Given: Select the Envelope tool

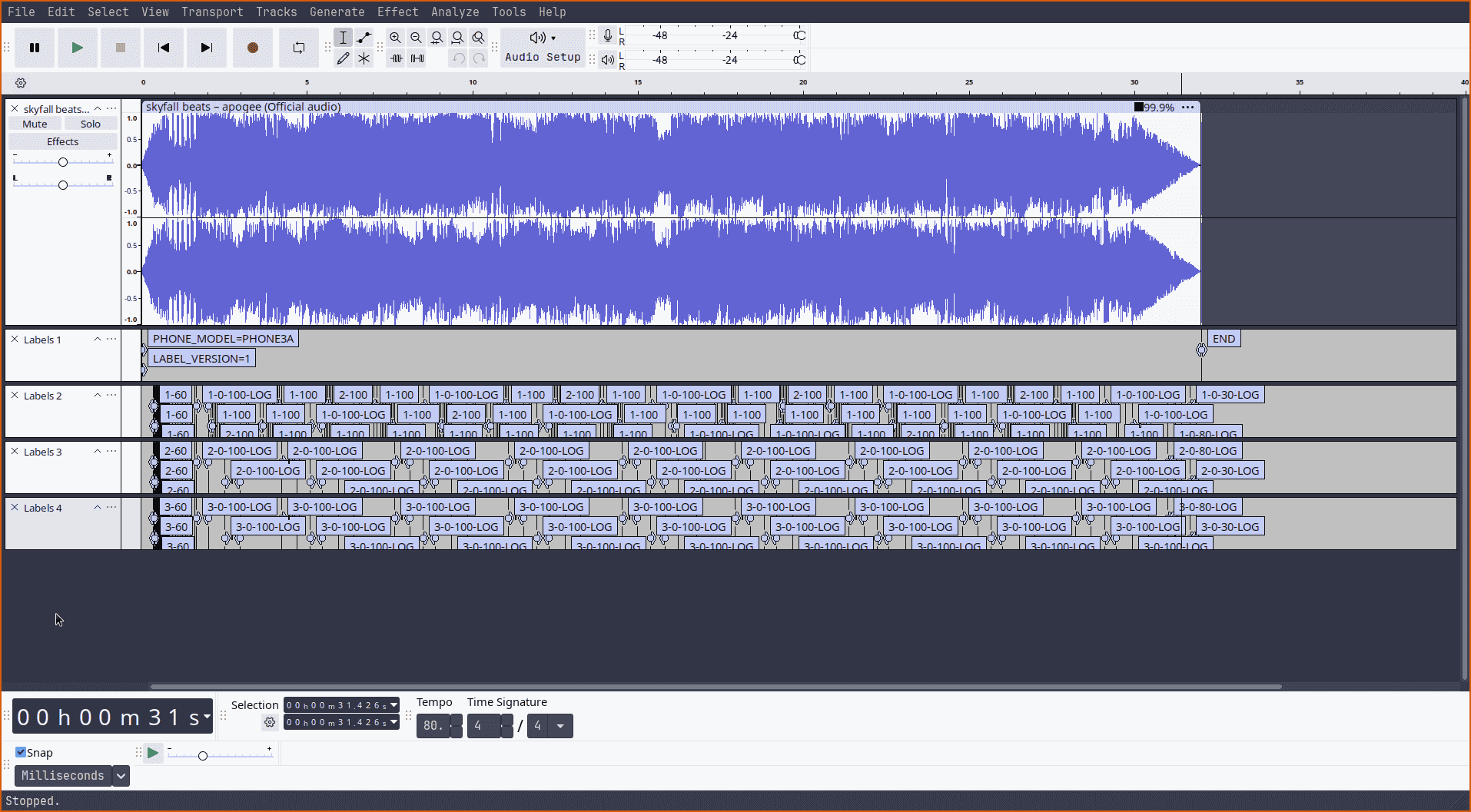Looking at the screenshot, I should [x=364, y=37].
